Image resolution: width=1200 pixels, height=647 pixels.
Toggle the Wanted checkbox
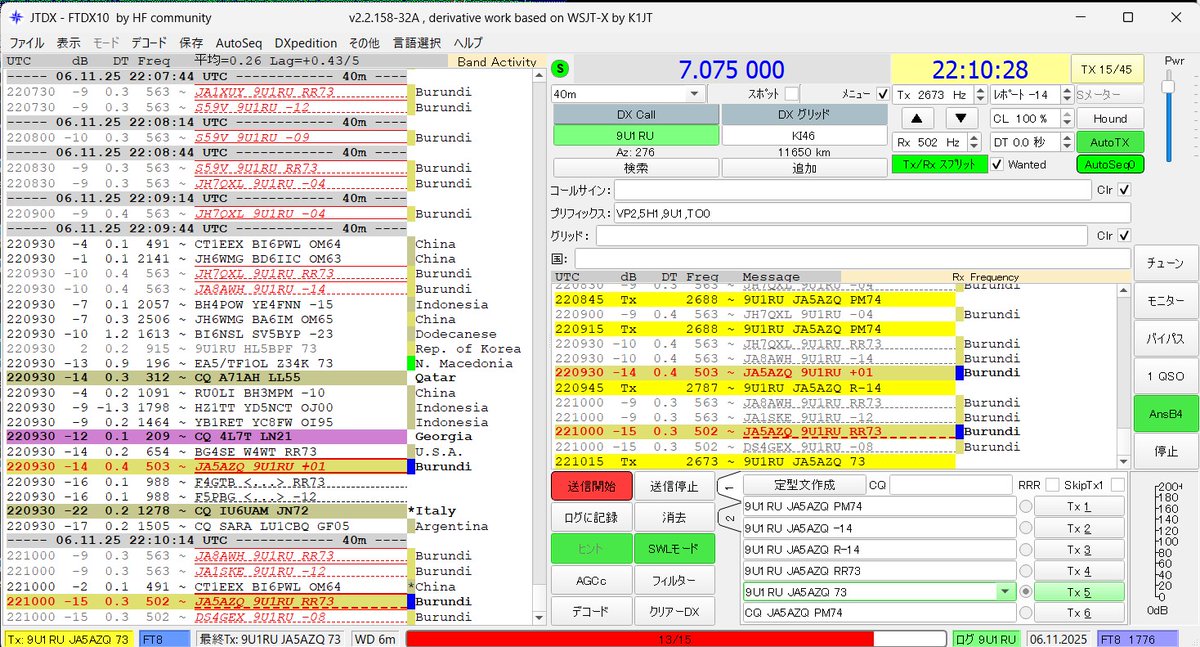(x=998, y=164)
